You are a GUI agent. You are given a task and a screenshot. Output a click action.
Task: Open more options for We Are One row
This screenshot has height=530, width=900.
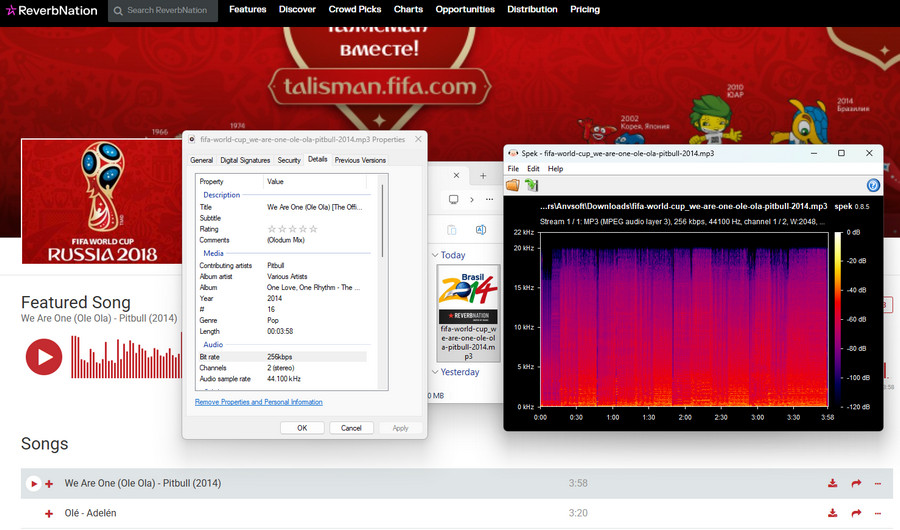(878, 484)
